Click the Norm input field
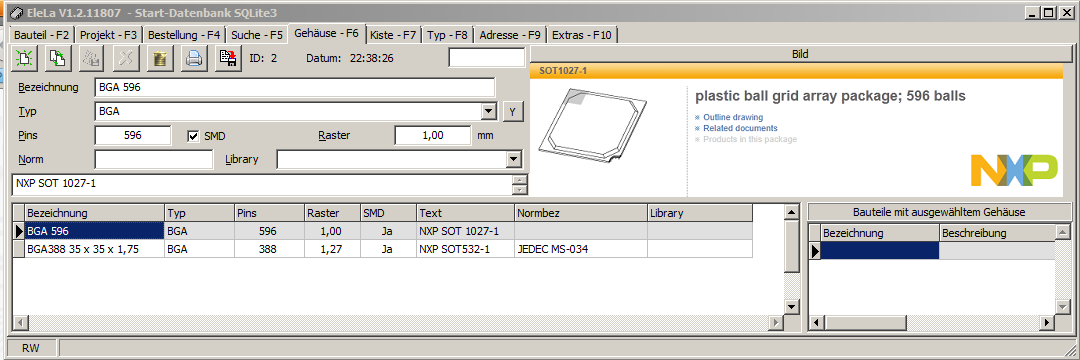The image size is (1080, 360). pyautogui.click(x=154, y=160)
